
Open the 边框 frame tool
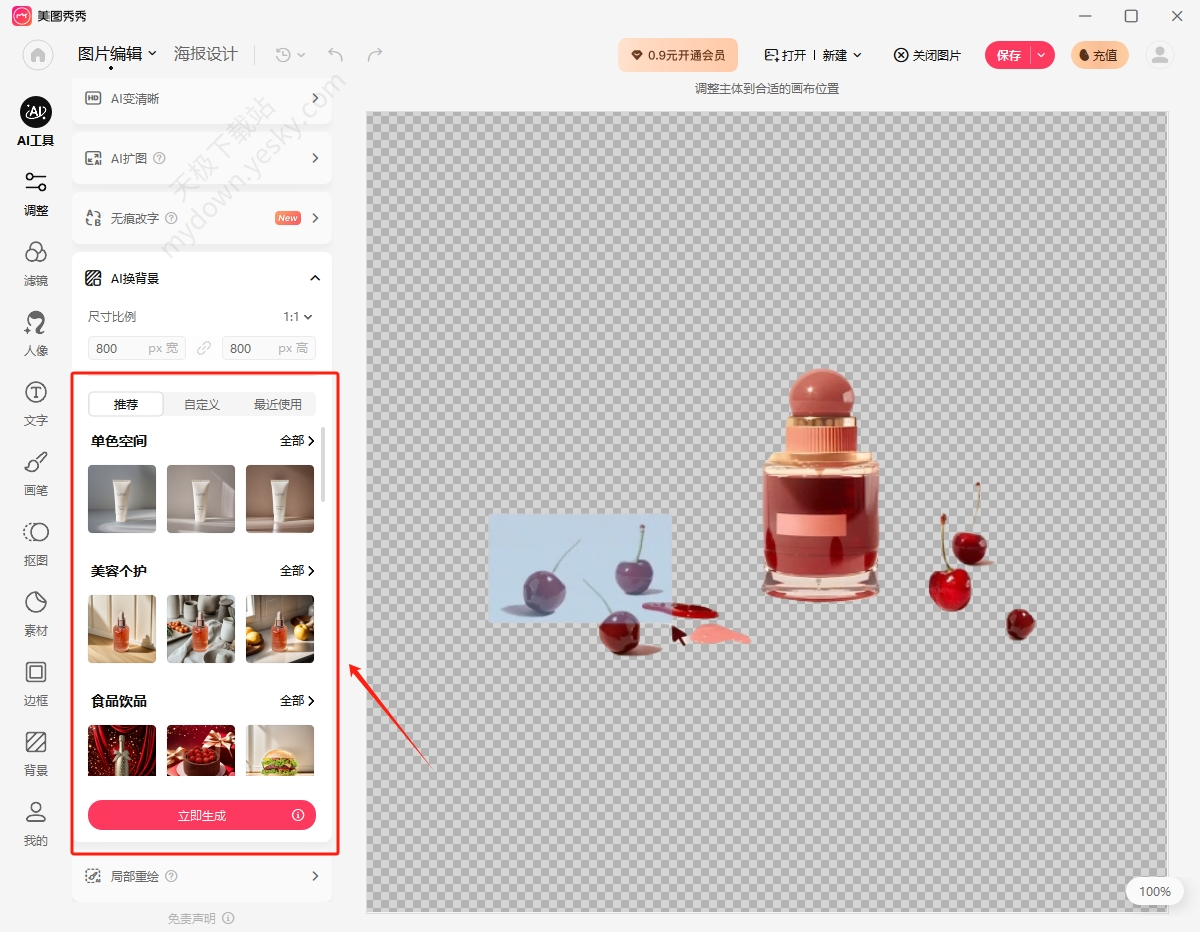(x=36, y=683)
